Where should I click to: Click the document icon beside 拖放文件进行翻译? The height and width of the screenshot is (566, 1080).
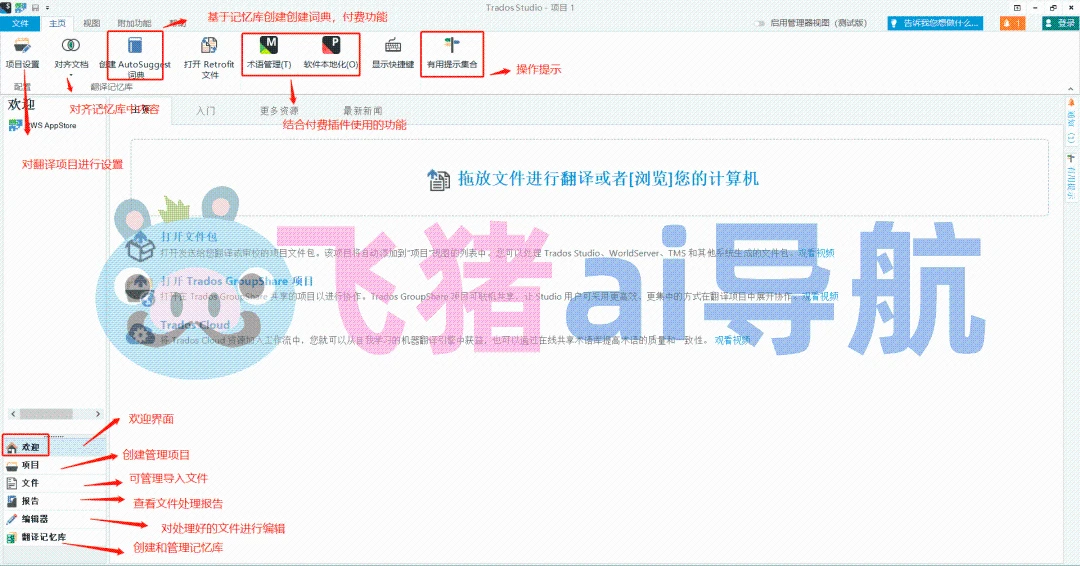click(x=438, y=180)
